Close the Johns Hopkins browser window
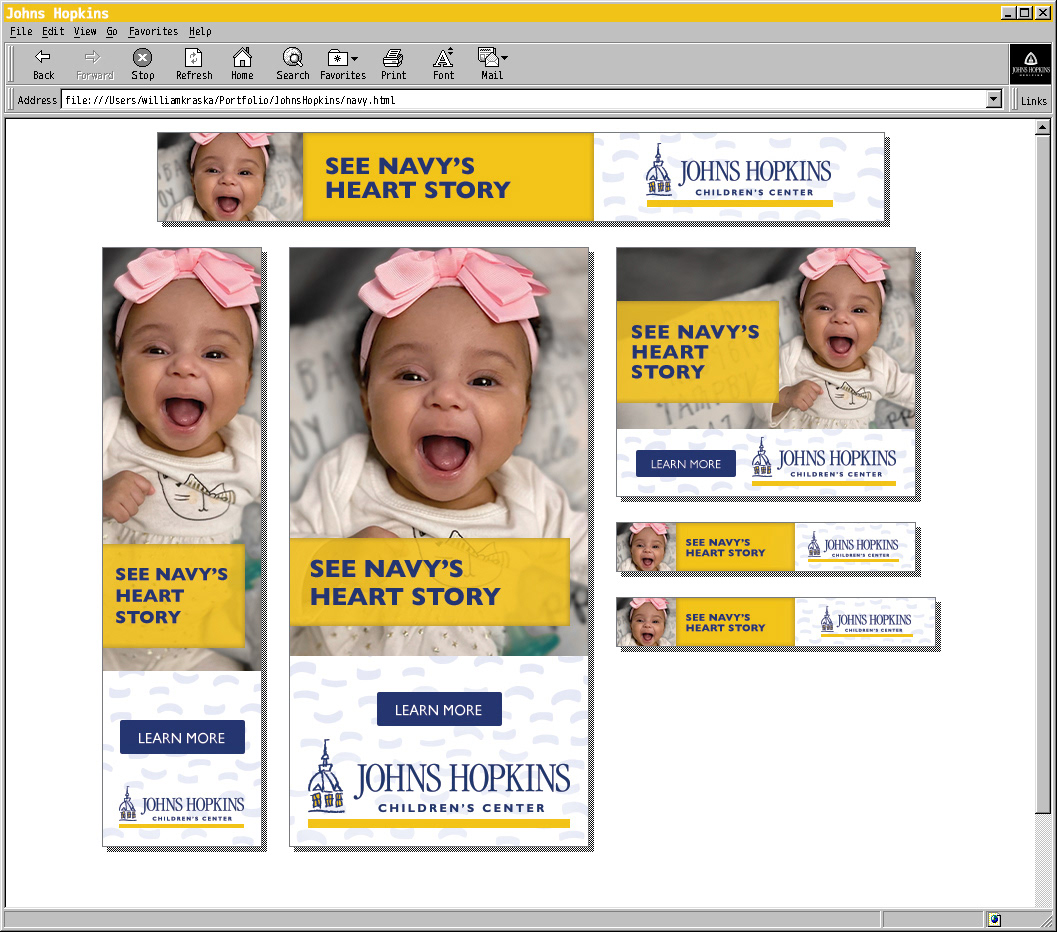The width and height of the screenshot is (1057, 932). pos(1042,13)
